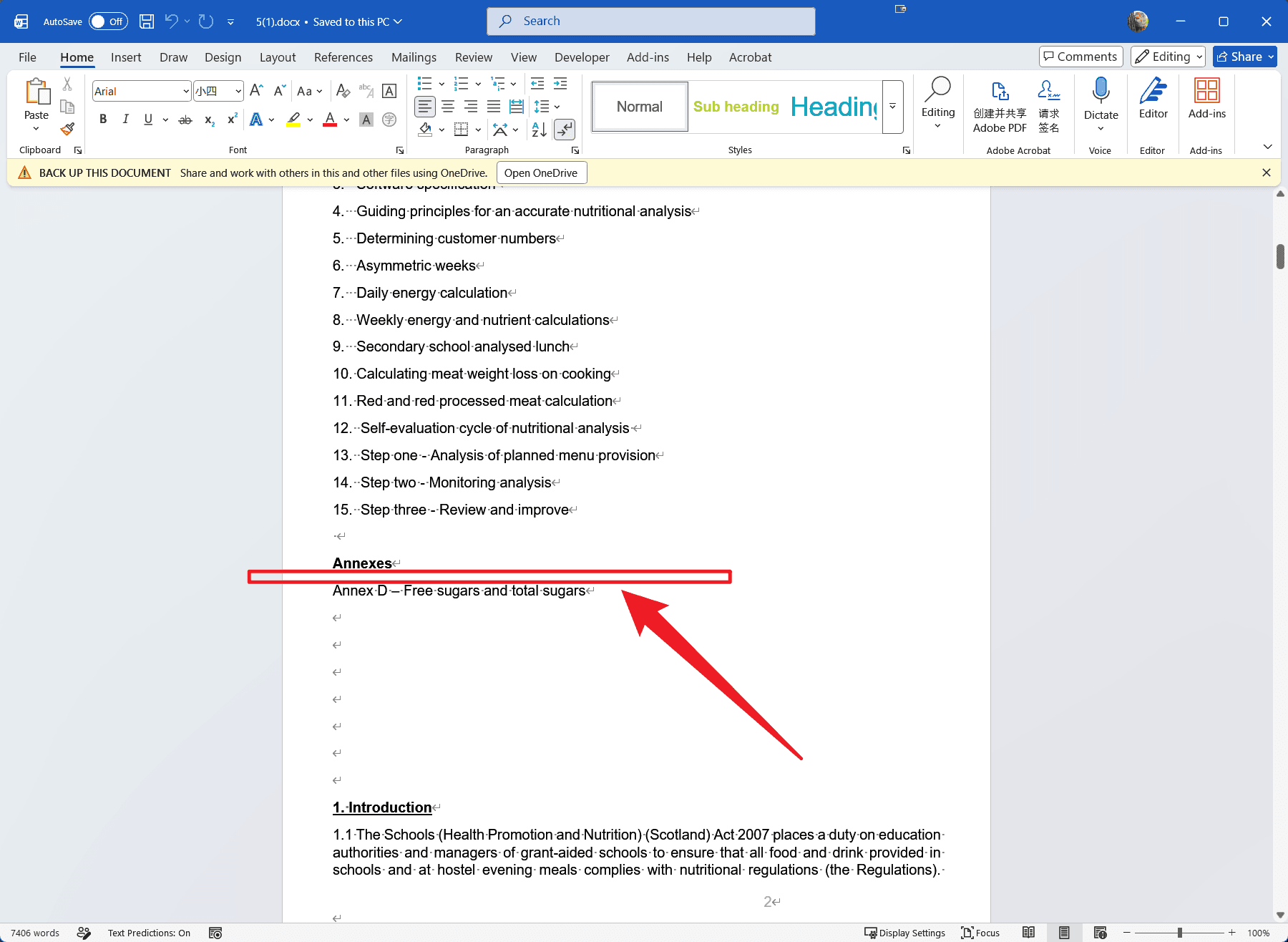Open the Layout ribbon tab
1288x942 pixels.
click(x=278, y=57)
